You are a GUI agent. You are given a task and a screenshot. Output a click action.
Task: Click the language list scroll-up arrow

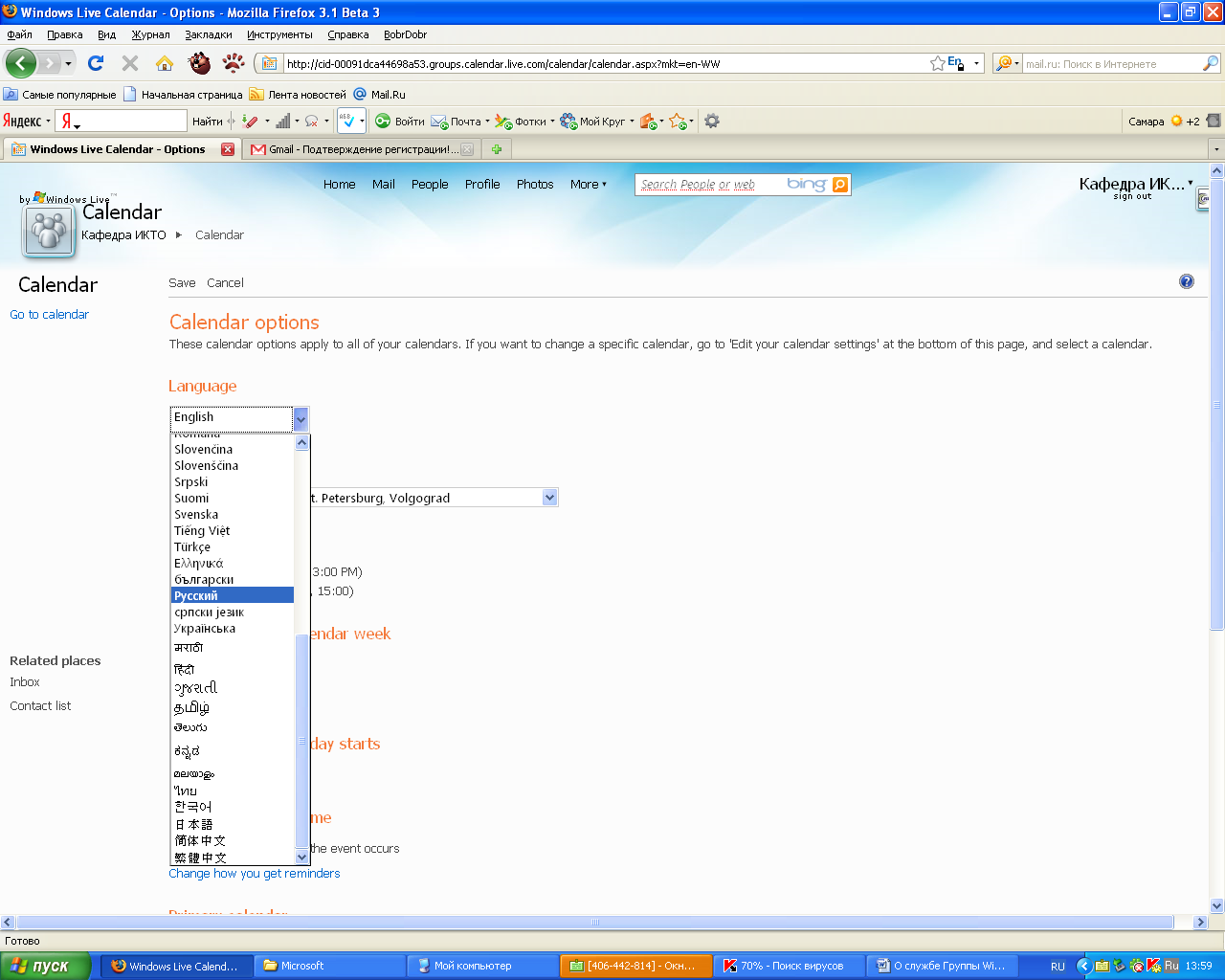point(302,442)
